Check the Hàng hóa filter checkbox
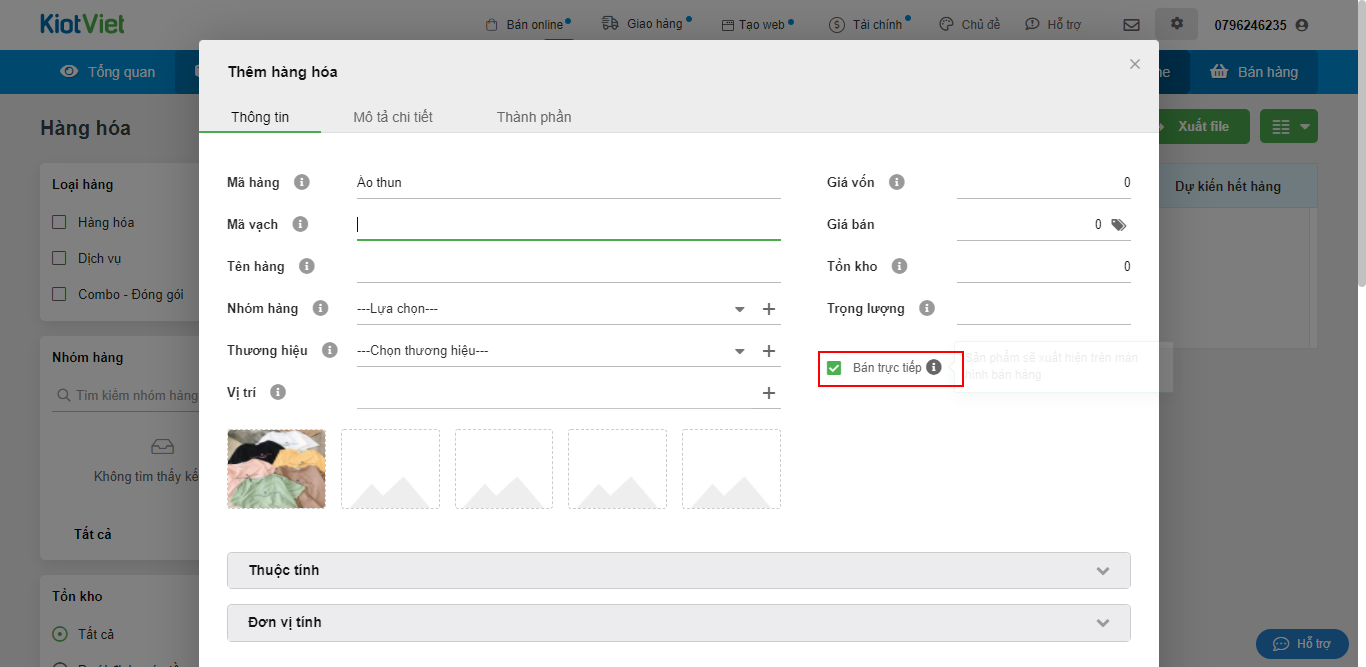The width and height of the screenshot is (1366, 667). 59,222
